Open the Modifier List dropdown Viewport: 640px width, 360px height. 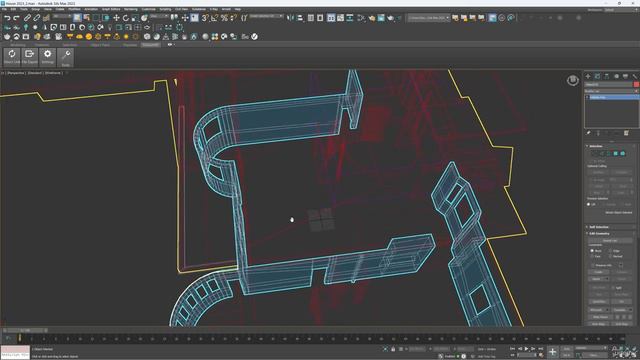611,91
